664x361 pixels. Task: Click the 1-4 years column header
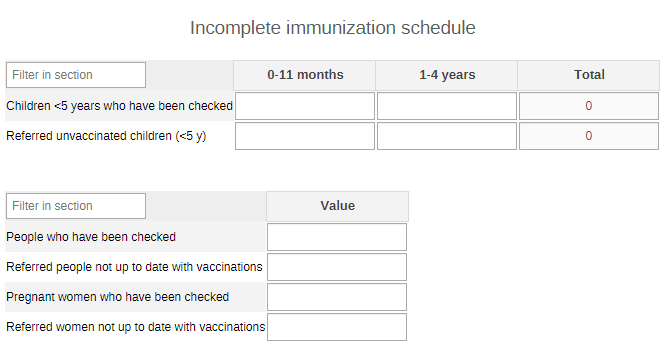[x=447, y=75]
